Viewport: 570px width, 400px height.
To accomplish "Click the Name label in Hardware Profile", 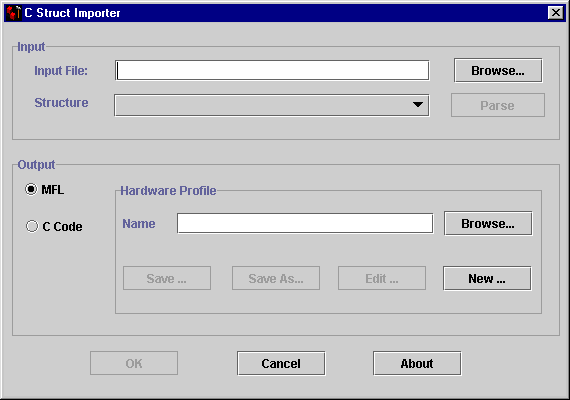I will 139,224.
